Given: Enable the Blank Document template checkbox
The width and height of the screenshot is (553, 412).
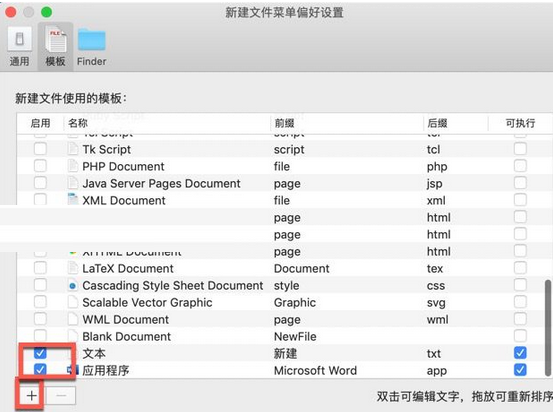Looking at the screenshot, I should click(40, 335).
